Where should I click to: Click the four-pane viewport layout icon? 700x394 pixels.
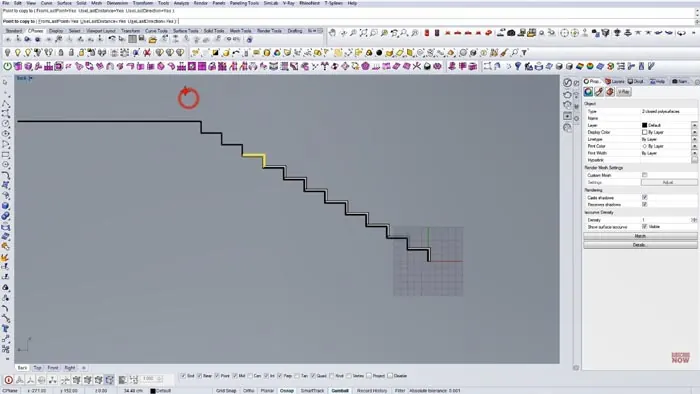tap(133, 39)
